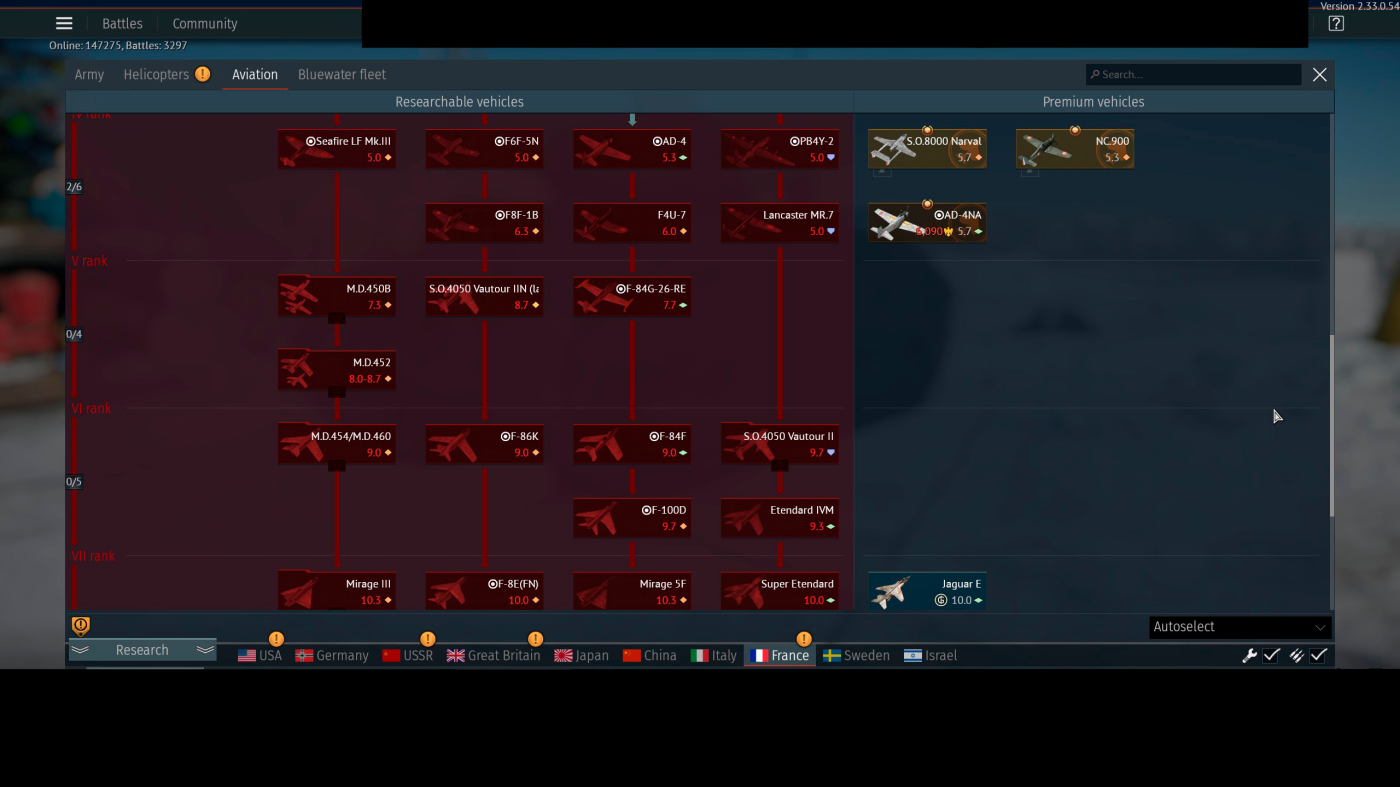The image size is (1400, 787).
Task: Click the Research button
Action: point(142,650)
